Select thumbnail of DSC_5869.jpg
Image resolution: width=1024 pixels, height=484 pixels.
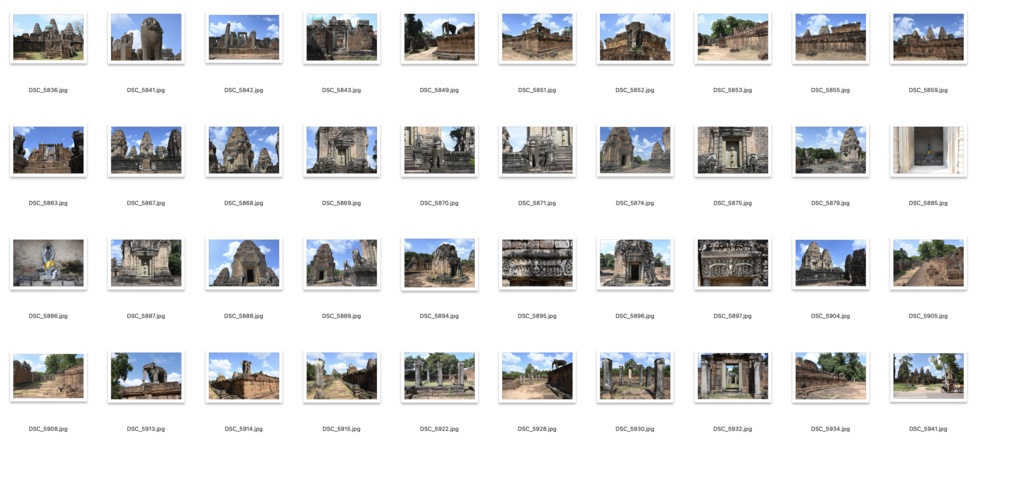[342, 150]
